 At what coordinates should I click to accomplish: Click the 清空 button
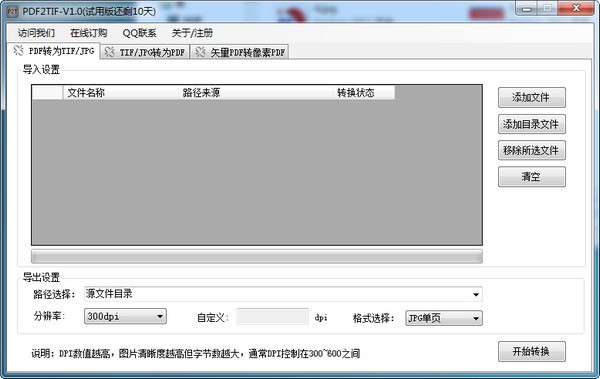click(x=532, y=176)
